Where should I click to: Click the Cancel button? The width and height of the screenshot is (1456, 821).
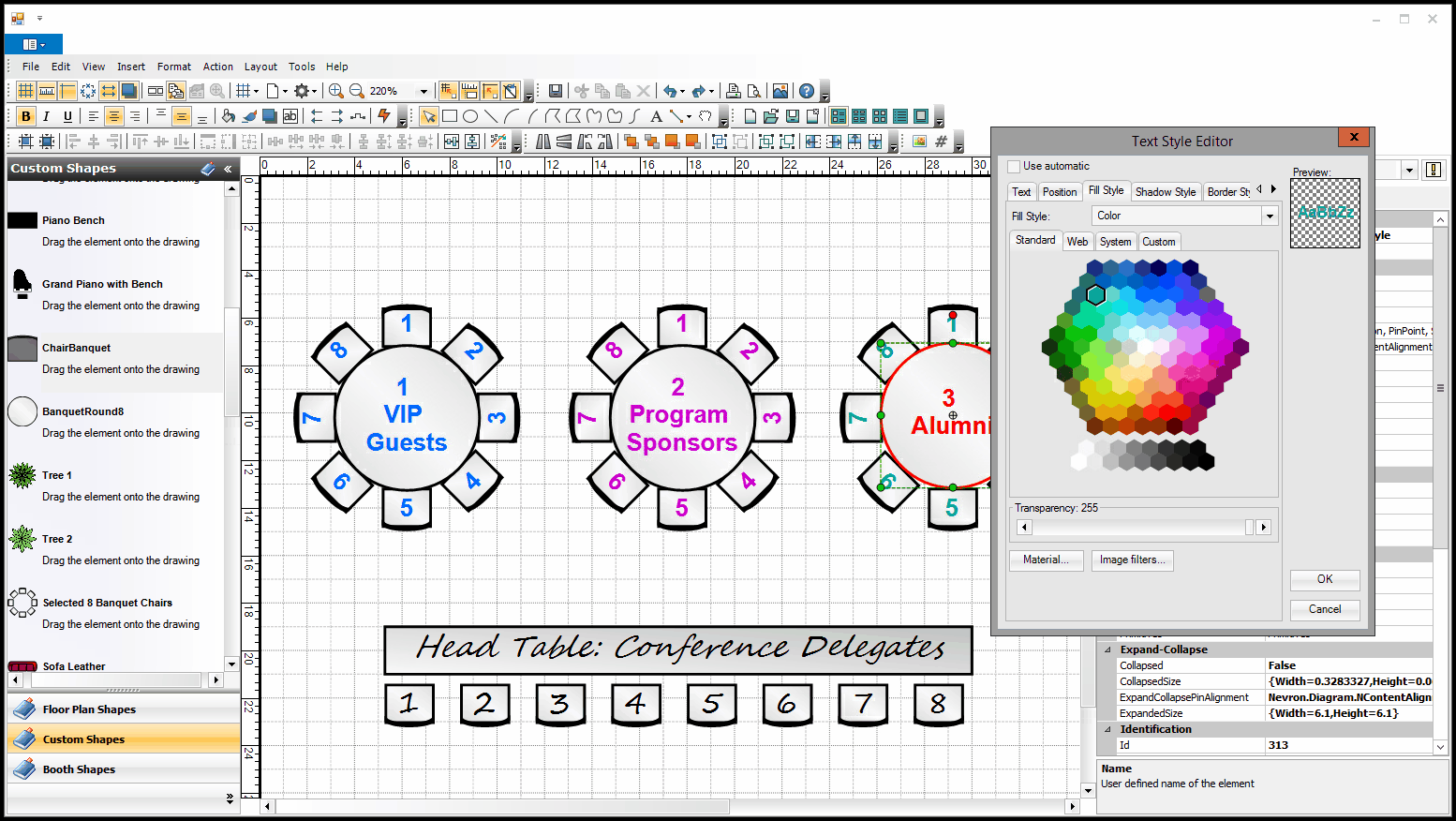coord(1325,609)
